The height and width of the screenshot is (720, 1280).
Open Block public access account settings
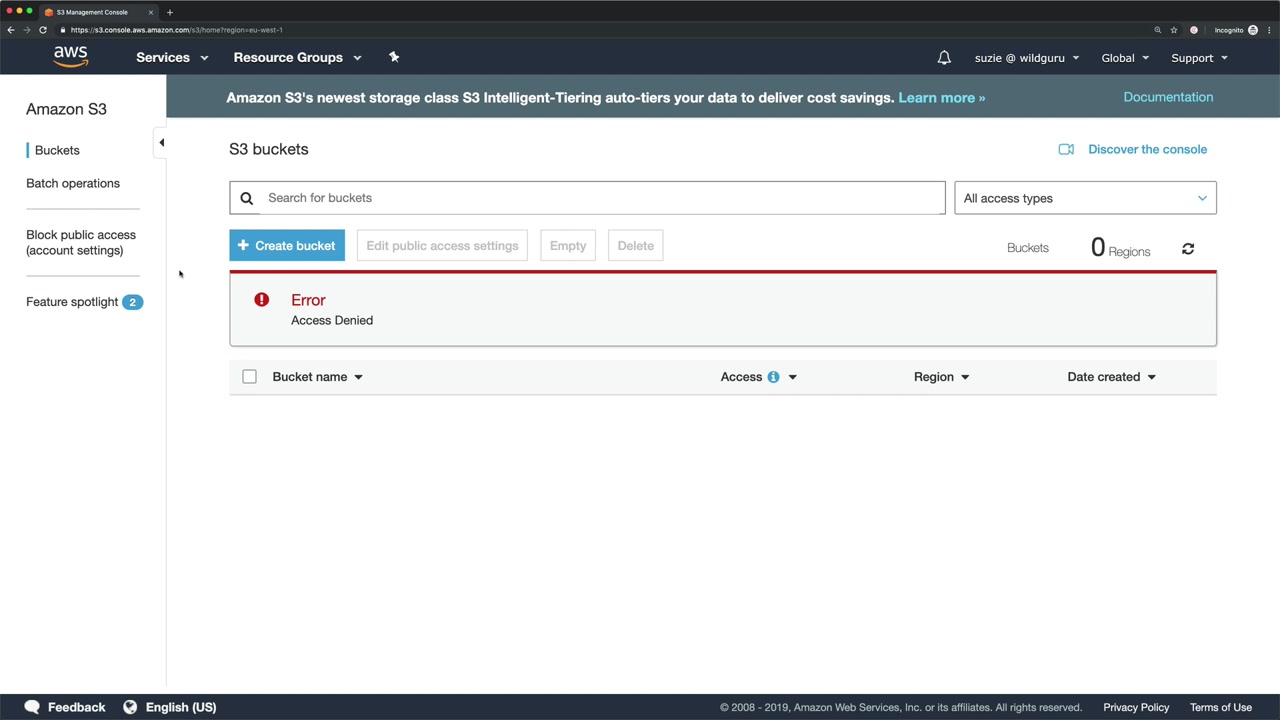[x=81, y=243]
